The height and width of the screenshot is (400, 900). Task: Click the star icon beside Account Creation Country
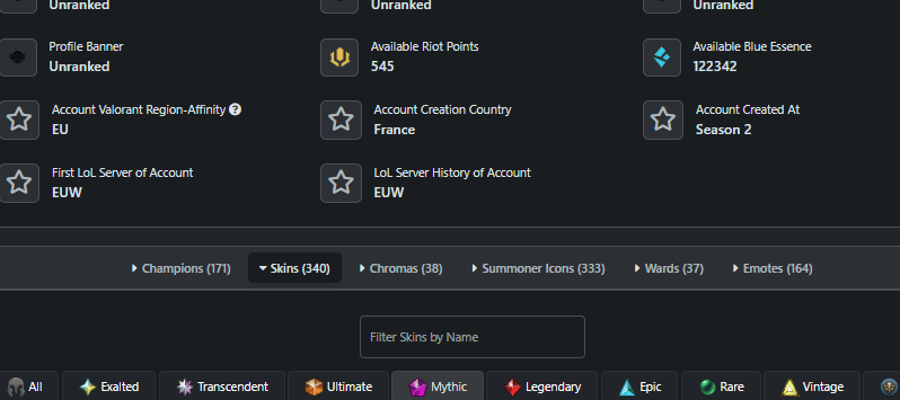[x=341, y=120]
